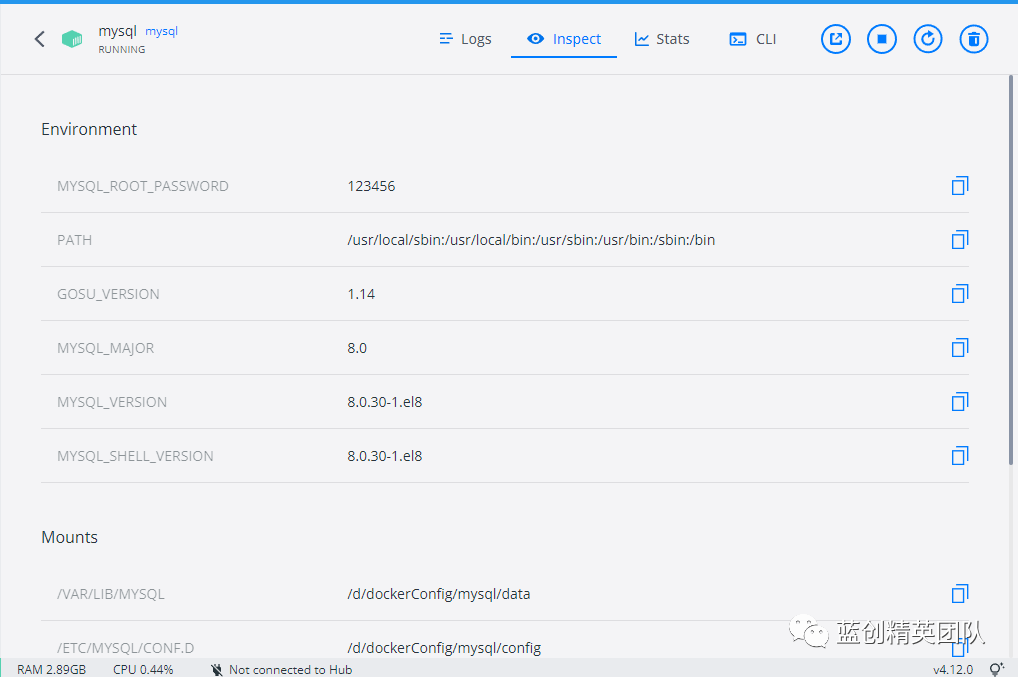1018x677 pixels.
Task: Click the mysql container name title
Action: click(118, 31)
